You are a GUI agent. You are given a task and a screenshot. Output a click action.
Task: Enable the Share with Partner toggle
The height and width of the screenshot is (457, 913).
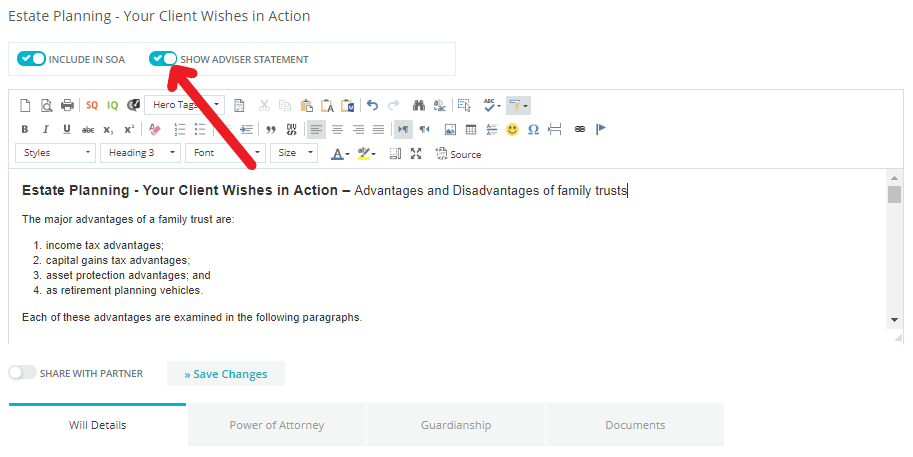click(x=22, y=373)
